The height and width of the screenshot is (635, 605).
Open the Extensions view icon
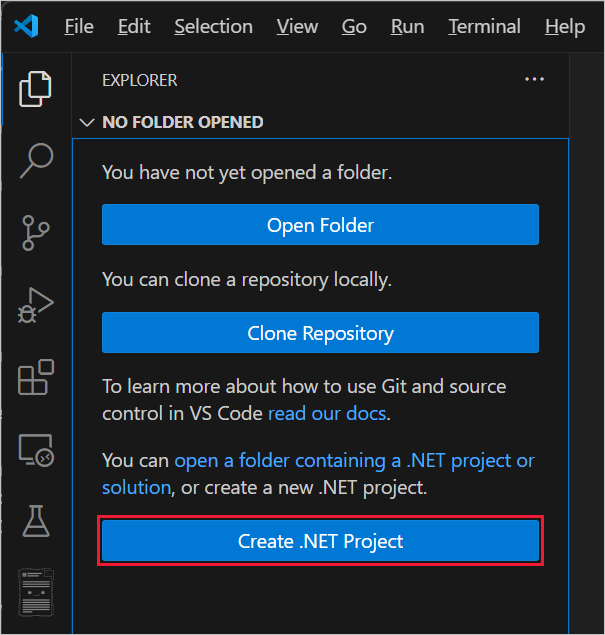36,378
